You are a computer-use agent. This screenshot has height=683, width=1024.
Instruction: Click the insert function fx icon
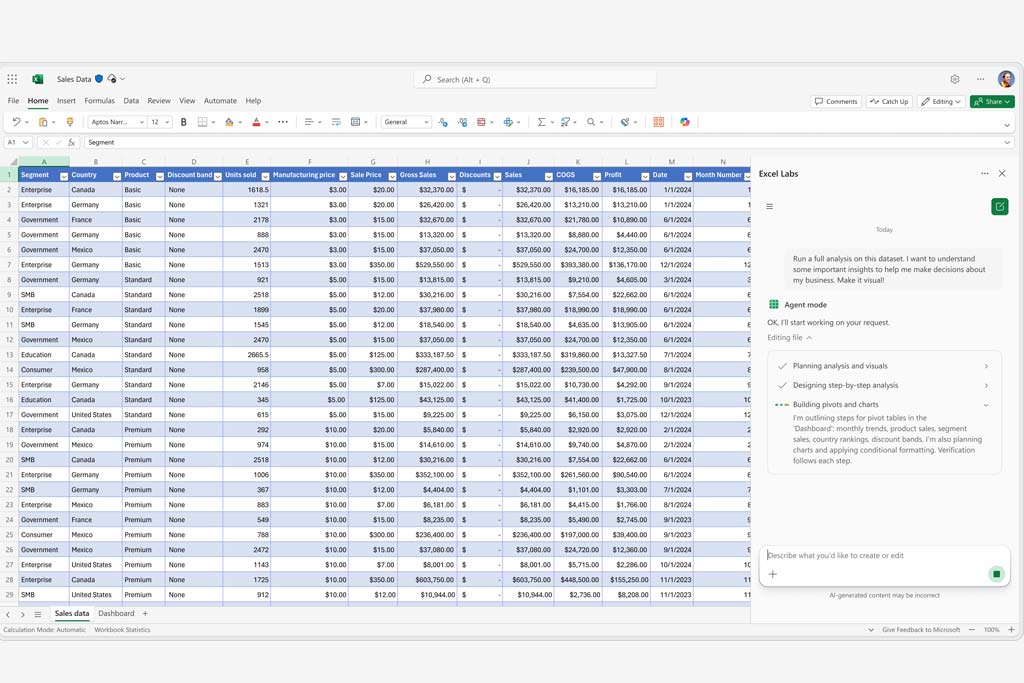72,143
